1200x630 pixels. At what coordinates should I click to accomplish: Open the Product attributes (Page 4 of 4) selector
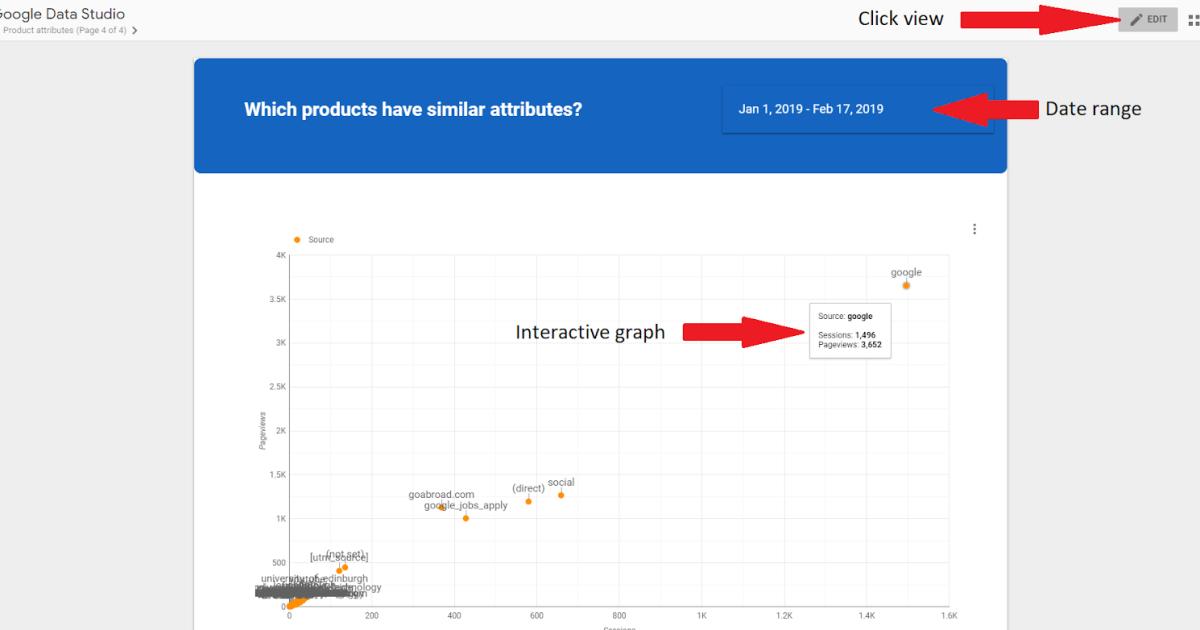point(65,30)
